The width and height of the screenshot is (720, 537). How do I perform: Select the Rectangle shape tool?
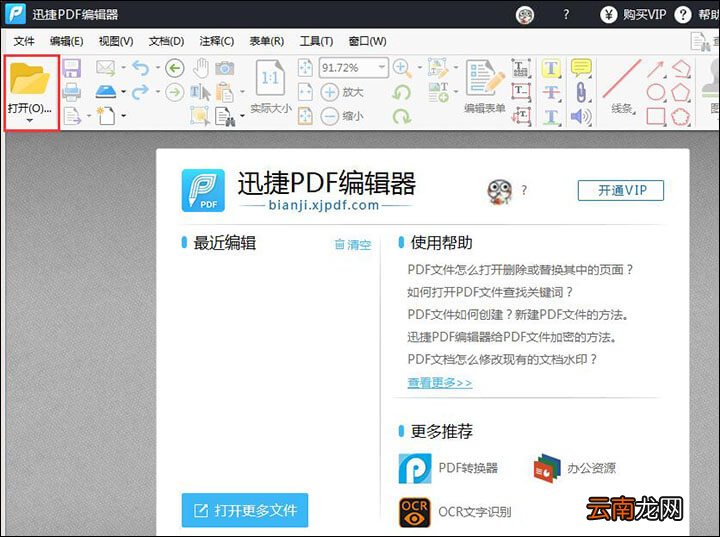[x=656, y=116]
